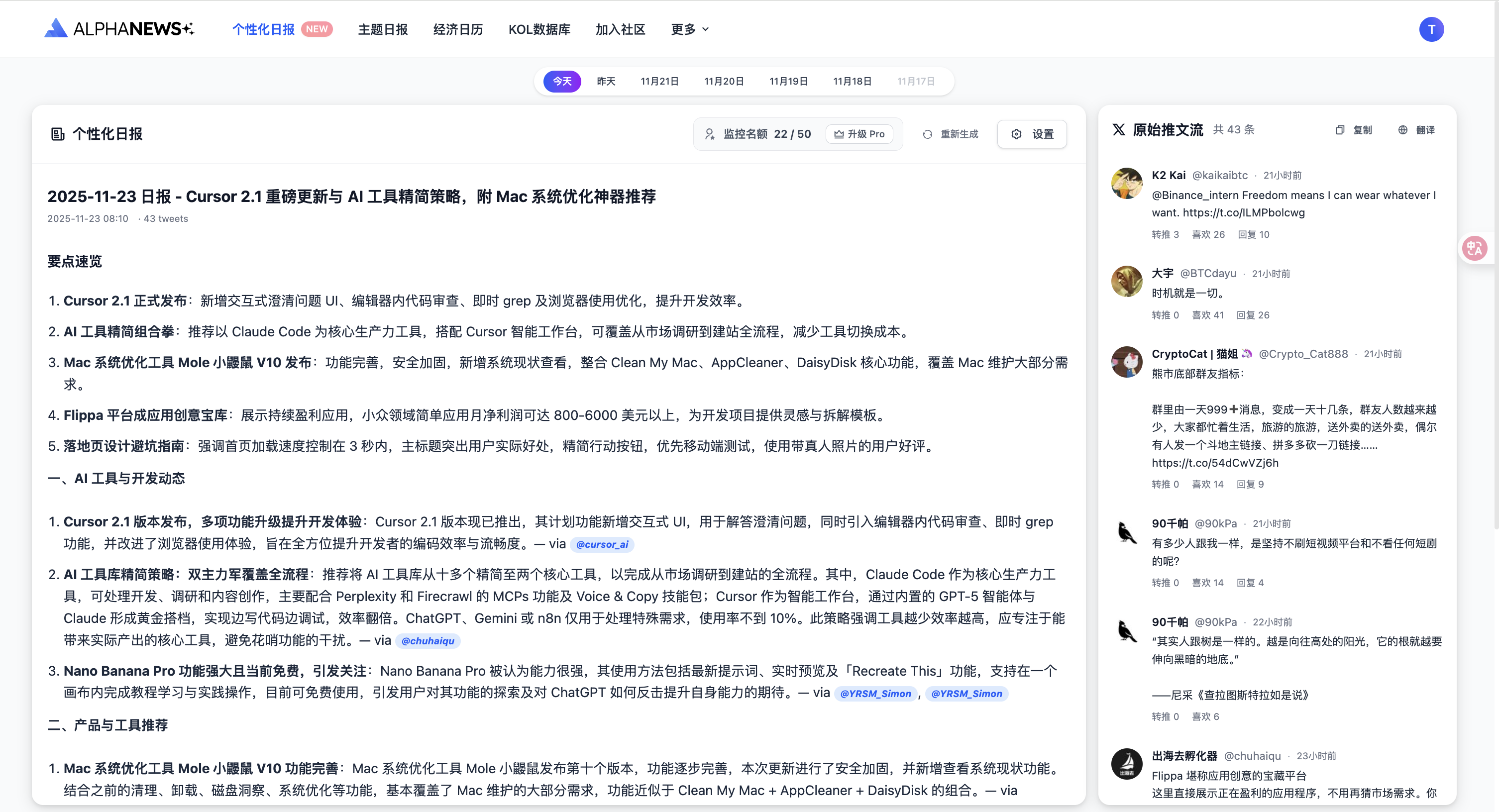Click the 升级 Pro button
Image resolution: width=1499 pixels, height=812 pixels.
tap(859, 134)
